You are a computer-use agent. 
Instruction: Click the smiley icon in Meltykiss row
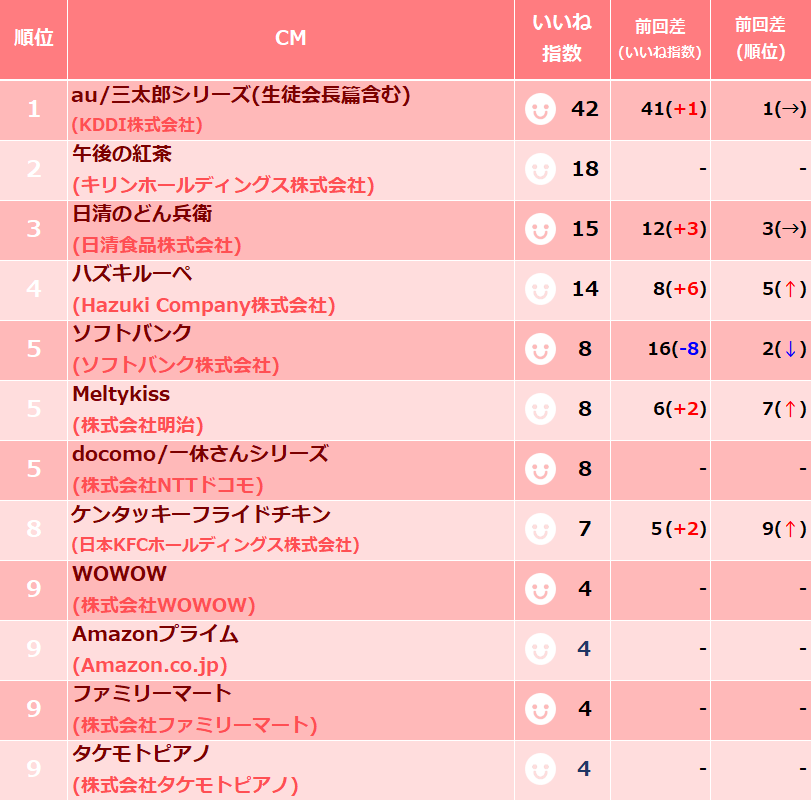point(540,409)
